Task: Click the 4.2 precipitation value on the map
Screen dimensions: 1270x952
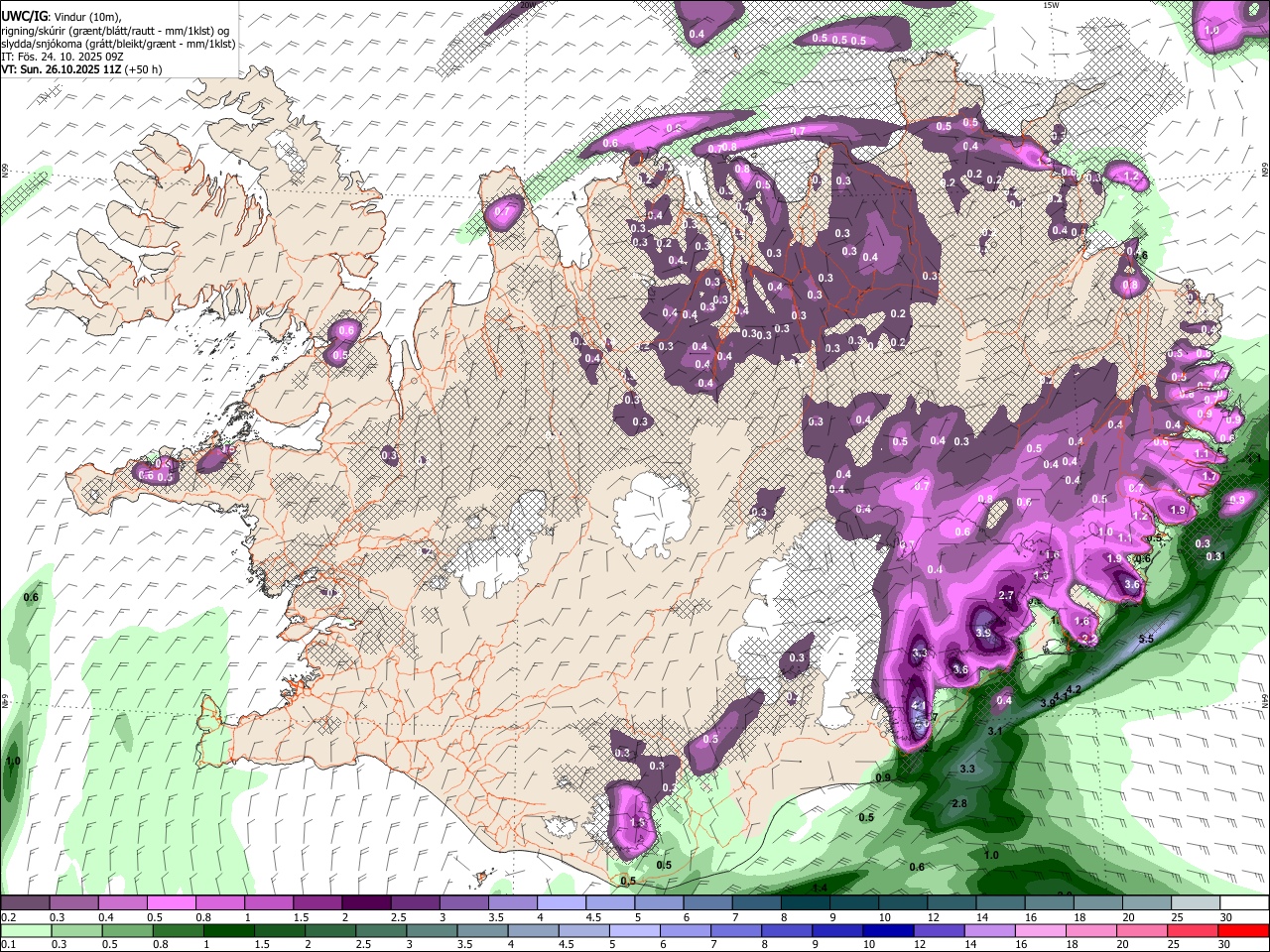Action: pos(1073,690)
